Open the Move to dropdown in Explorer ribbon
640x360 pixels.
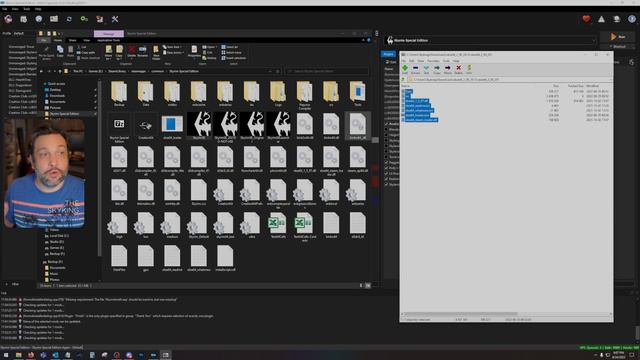109,53
